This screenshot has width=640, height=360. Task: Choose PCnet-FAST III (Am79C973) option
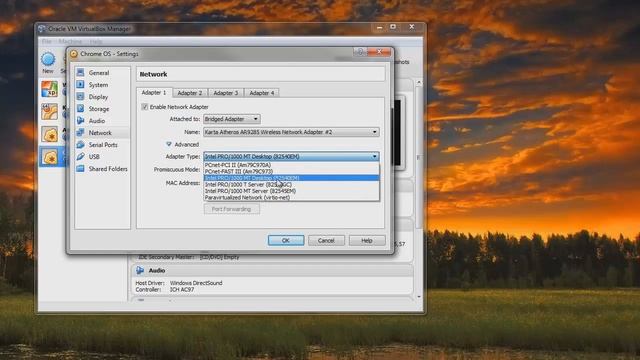pos(291,171)
